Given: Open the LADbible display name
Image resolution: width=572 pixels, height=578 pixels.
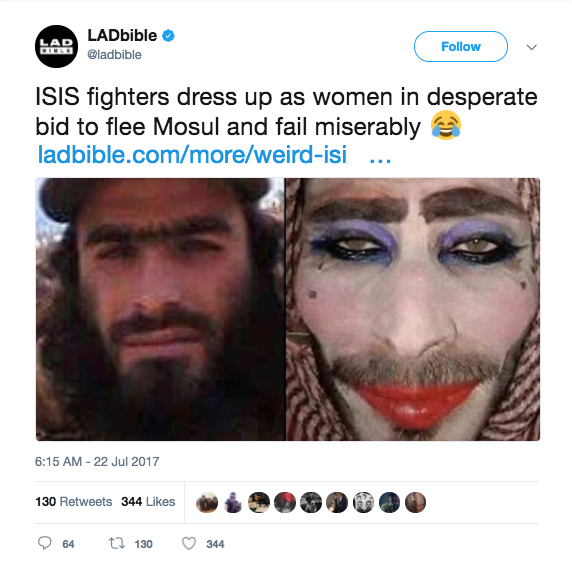Looking at the screenshot, I should click(122, 36).
